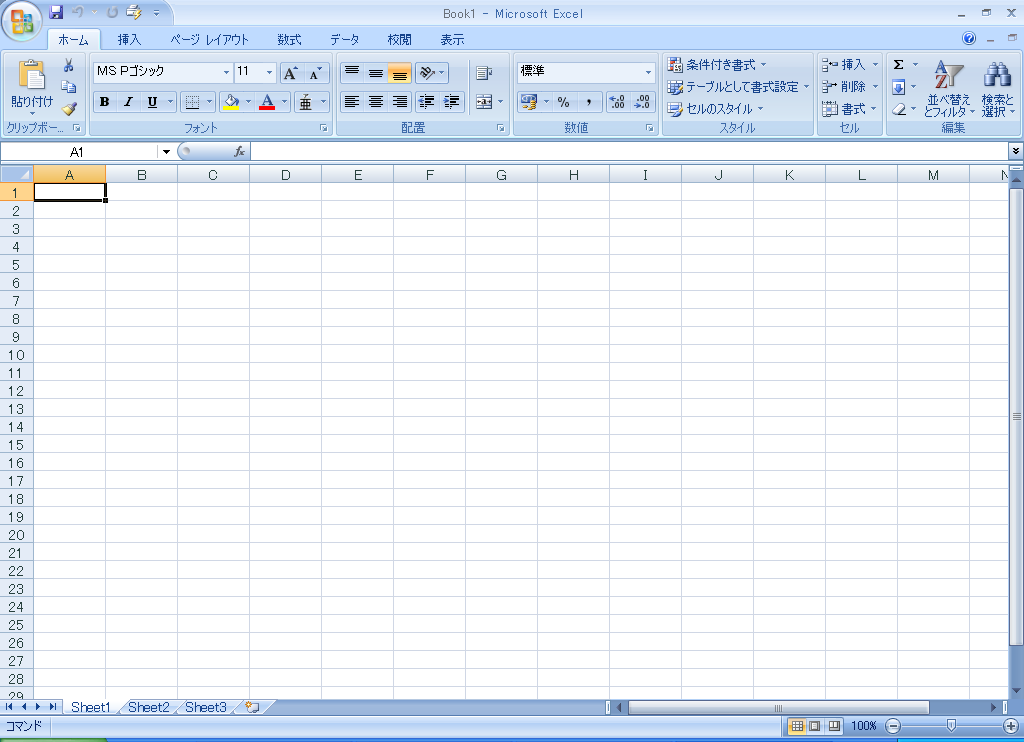
Task: Open Customize Quick Access Toolbar dropdown
Action: point(157,12)
